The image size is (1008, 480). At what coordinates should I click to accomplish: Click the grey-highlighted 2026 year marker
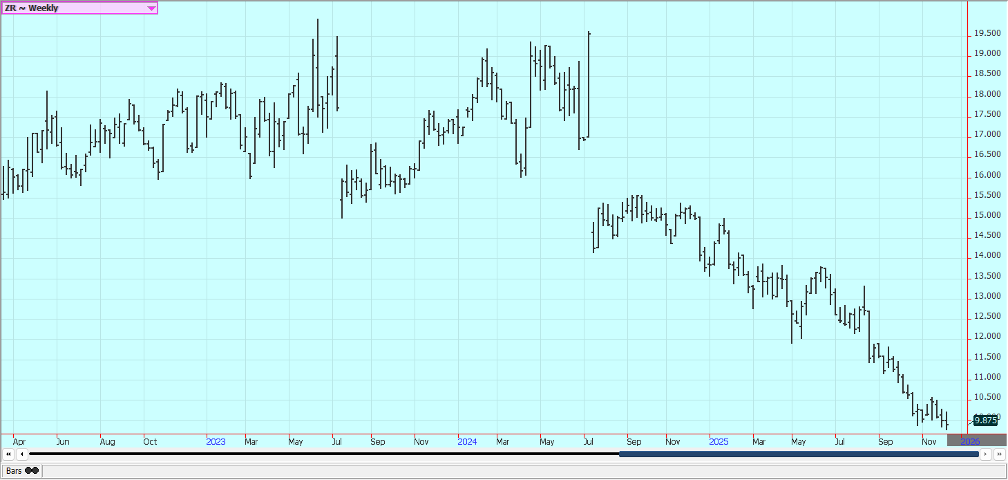pyautogui.click(x=969, y=440)
